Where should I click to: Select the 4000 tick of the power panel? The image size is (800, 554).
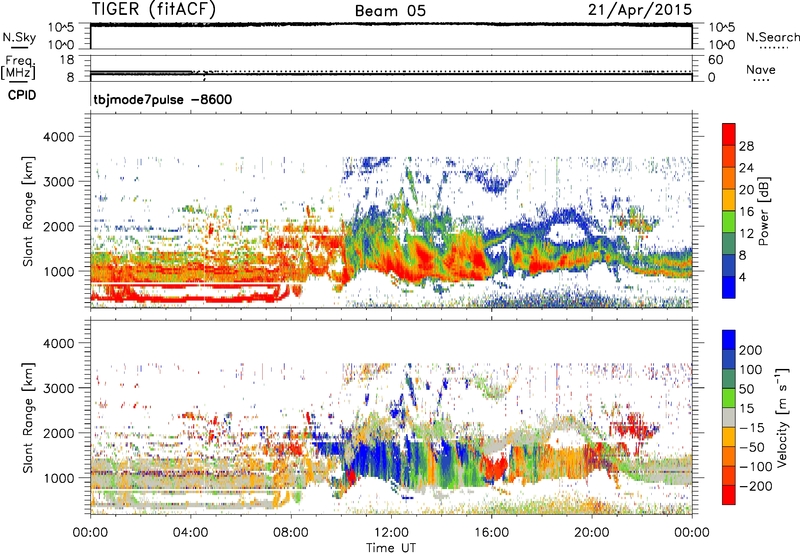59,137
